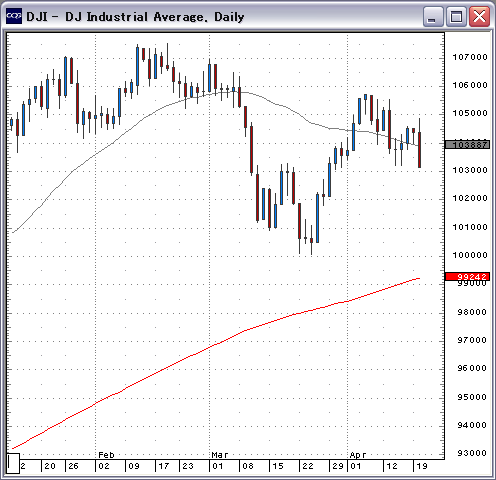Click the Apr month label on time axis
496x480 pixels.
pyautogui.click(x=358, y=455)
